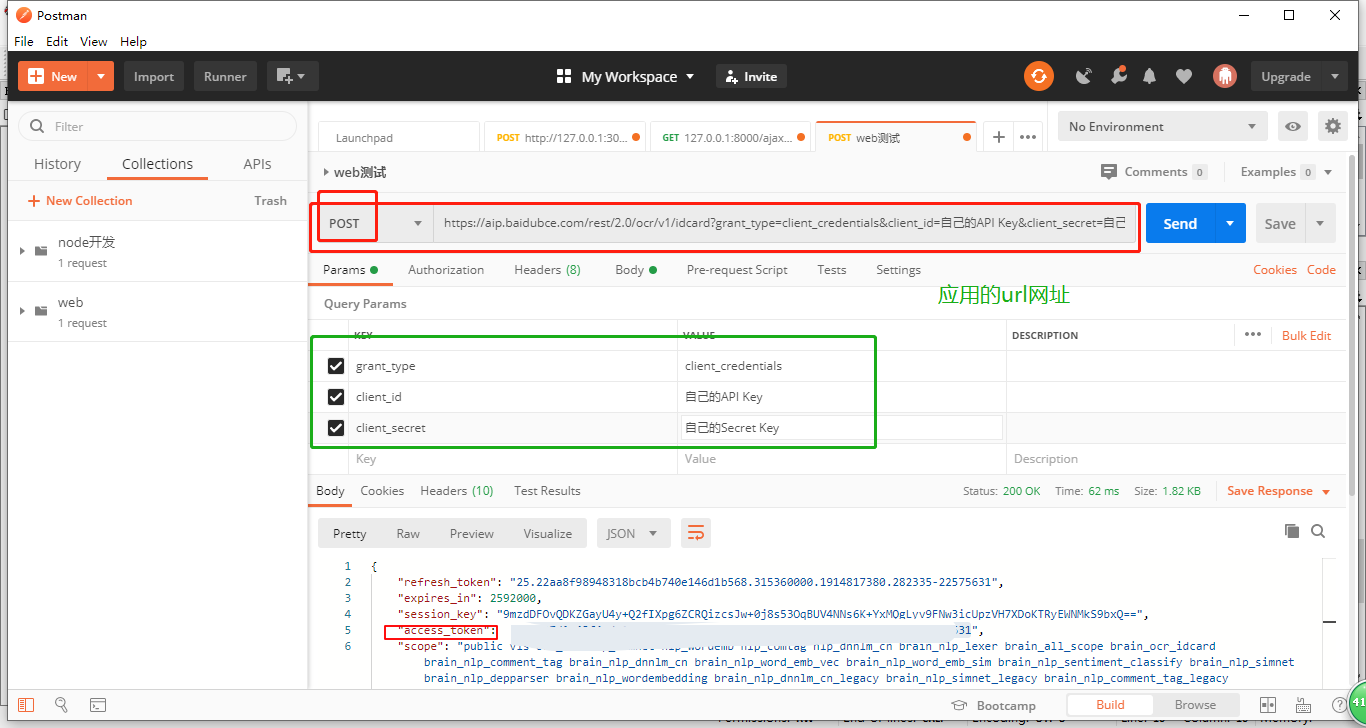Open the Authorization request tab
The height and width of the screenshot is (728, 1366).
tap(446, 270)
